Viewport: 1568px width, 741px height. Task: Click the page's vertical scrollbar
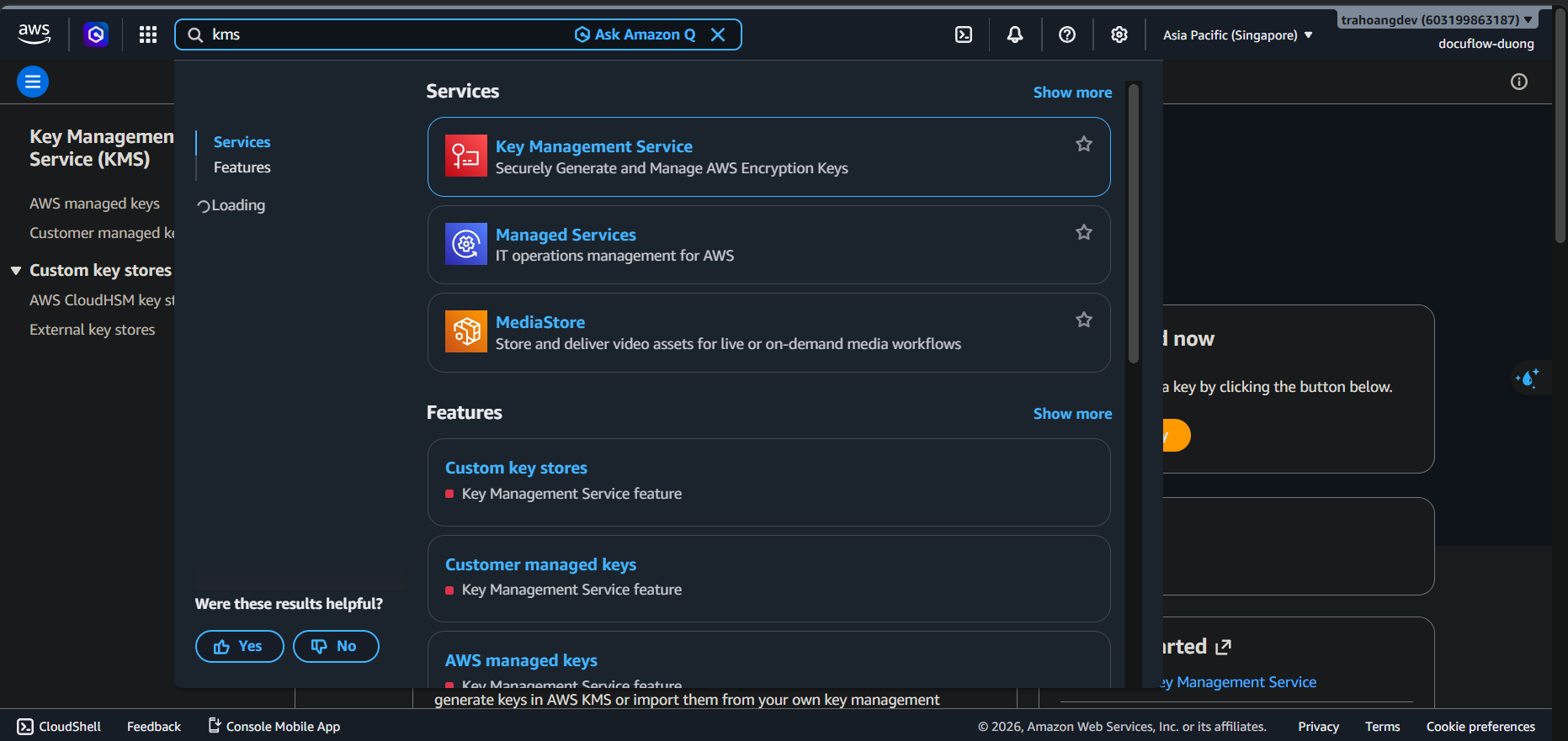(1562, 126)
